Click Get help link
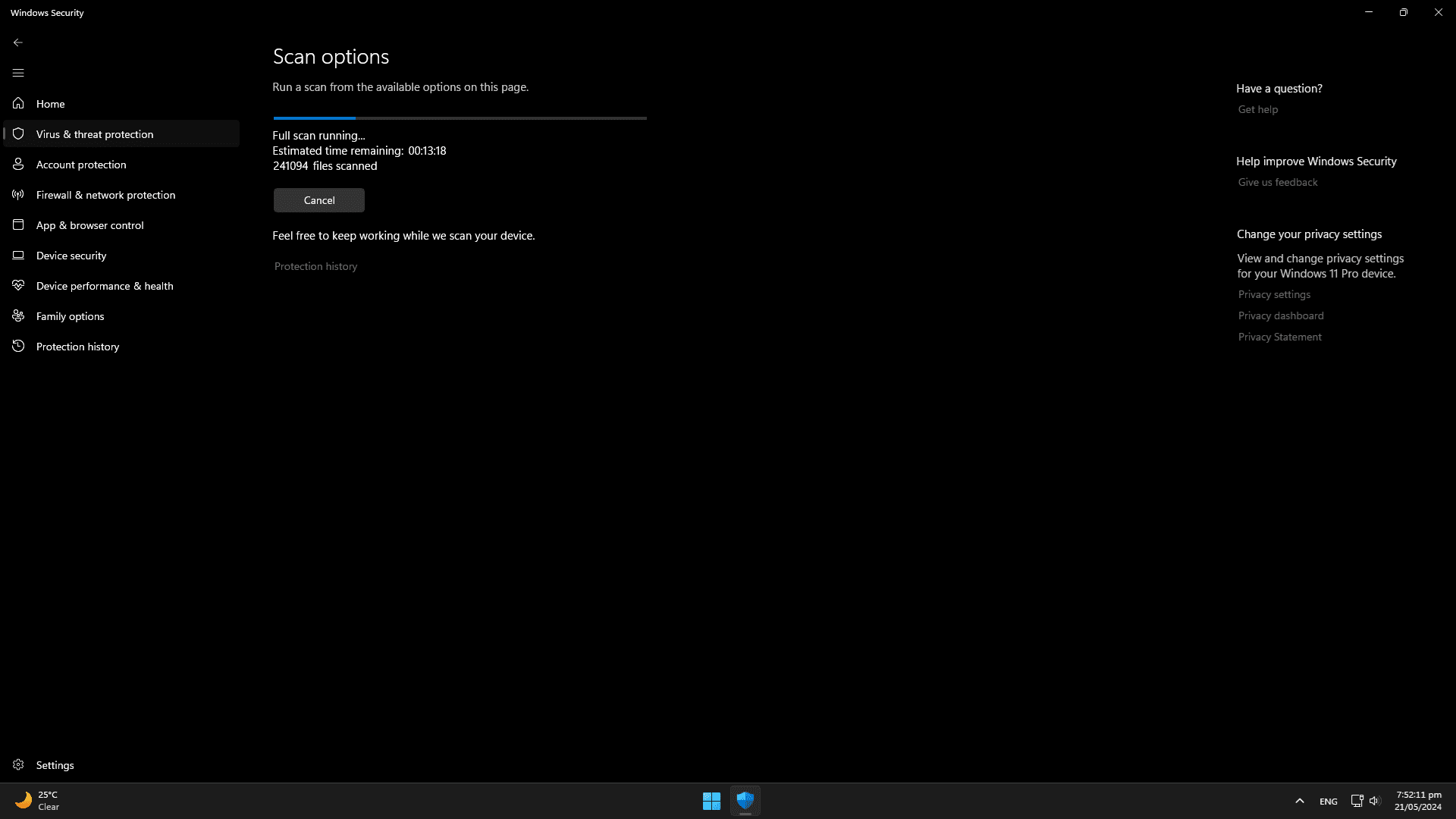1456x819 pixels. click(x=1257, y=109)
